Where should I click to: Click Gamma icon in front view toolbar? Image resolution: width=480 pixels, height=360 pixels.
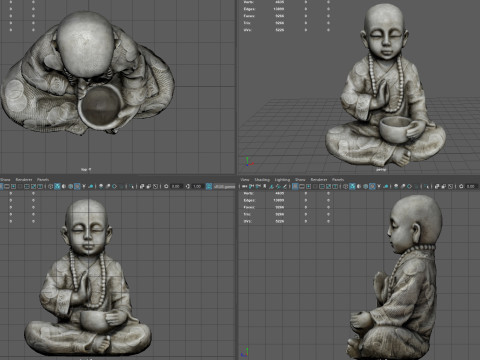pos(188,186)
